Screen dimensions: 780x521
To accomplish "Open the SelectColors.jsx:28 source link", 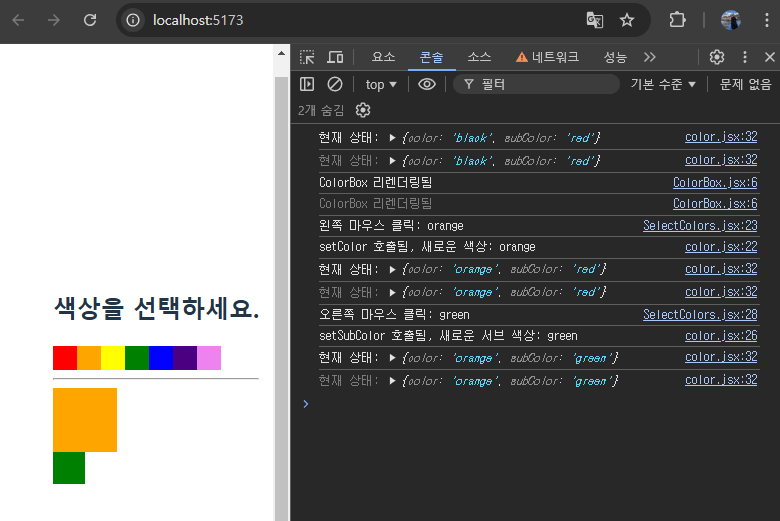I will coord(700,314).
